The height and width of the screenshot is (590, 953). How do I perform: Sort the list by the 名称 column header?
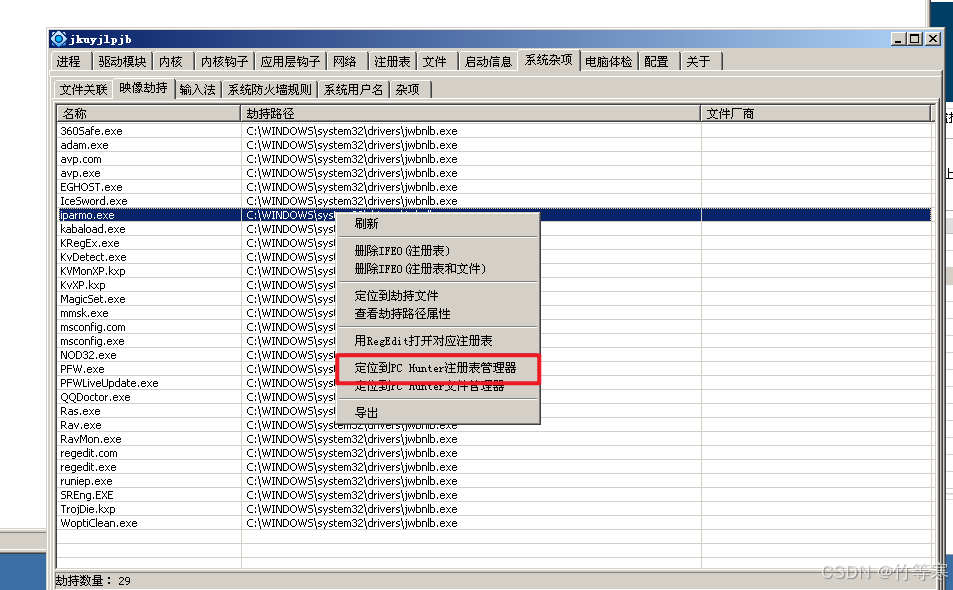click(x=148, y=114)
